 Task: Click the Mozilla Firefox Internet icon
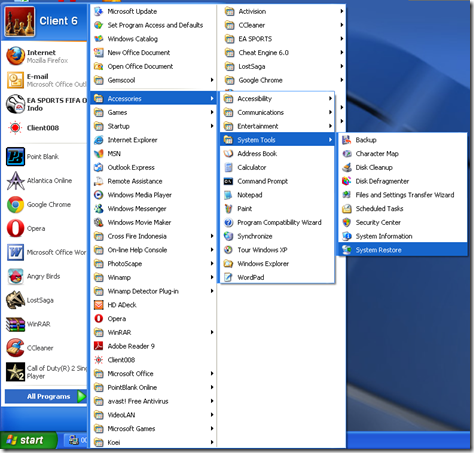tap(15, 56)
